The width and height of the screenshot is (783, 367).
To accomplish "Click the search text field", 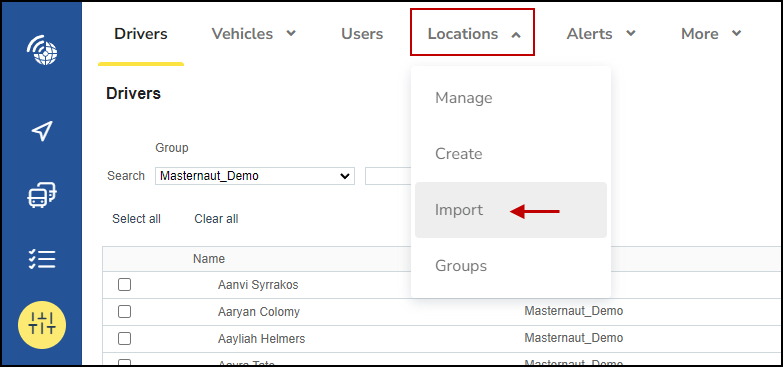I will 389,176.
